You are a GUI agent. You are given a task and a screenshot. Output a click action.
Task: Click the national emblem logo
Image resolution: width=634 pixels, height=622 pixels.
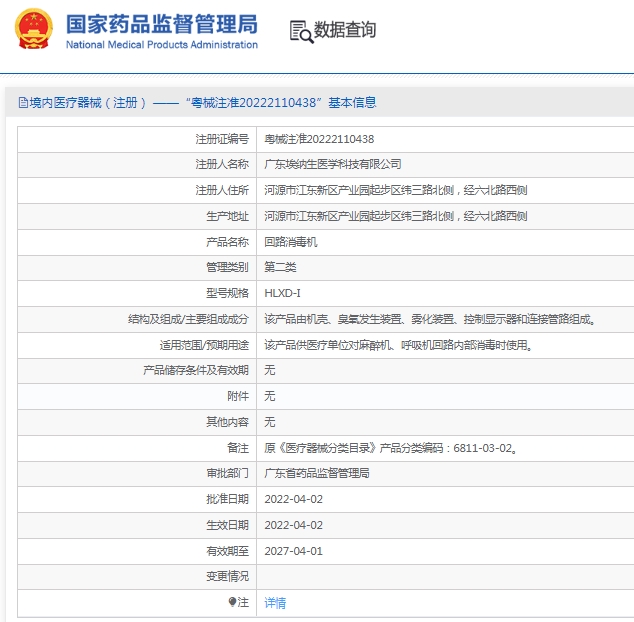coord(34,29)
